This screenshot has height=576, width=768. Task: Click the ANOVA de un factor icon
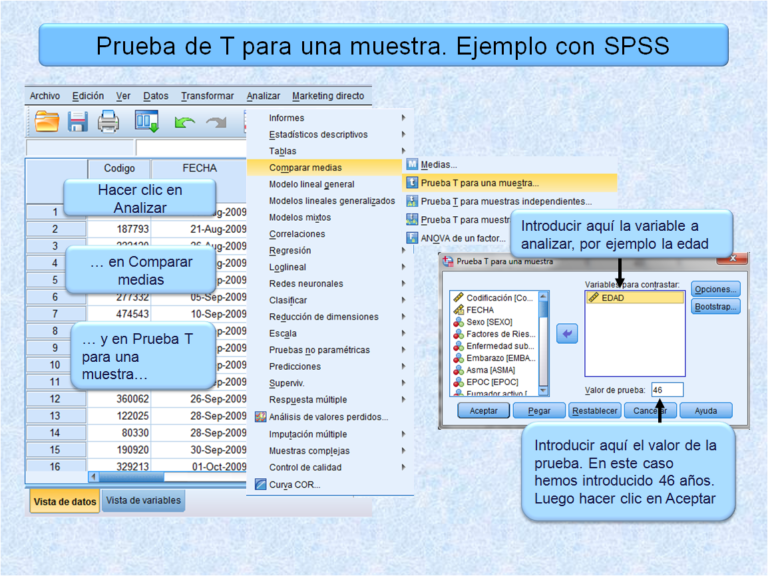tap(412, 238)
